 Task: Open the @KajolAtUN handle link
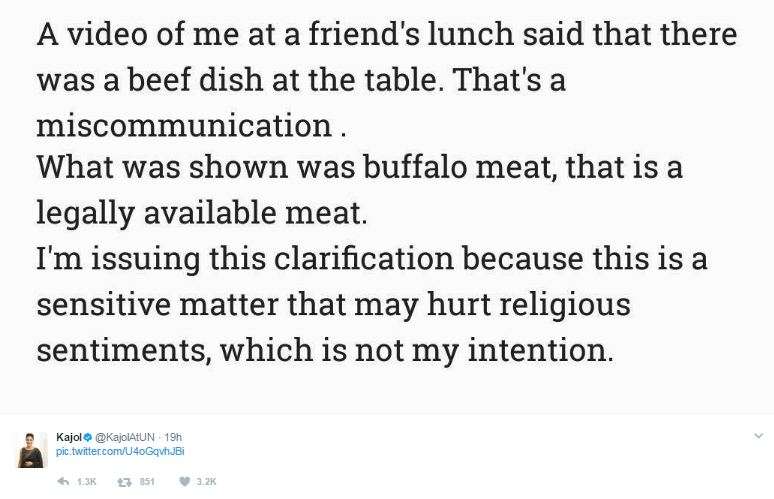pos(124,437)
